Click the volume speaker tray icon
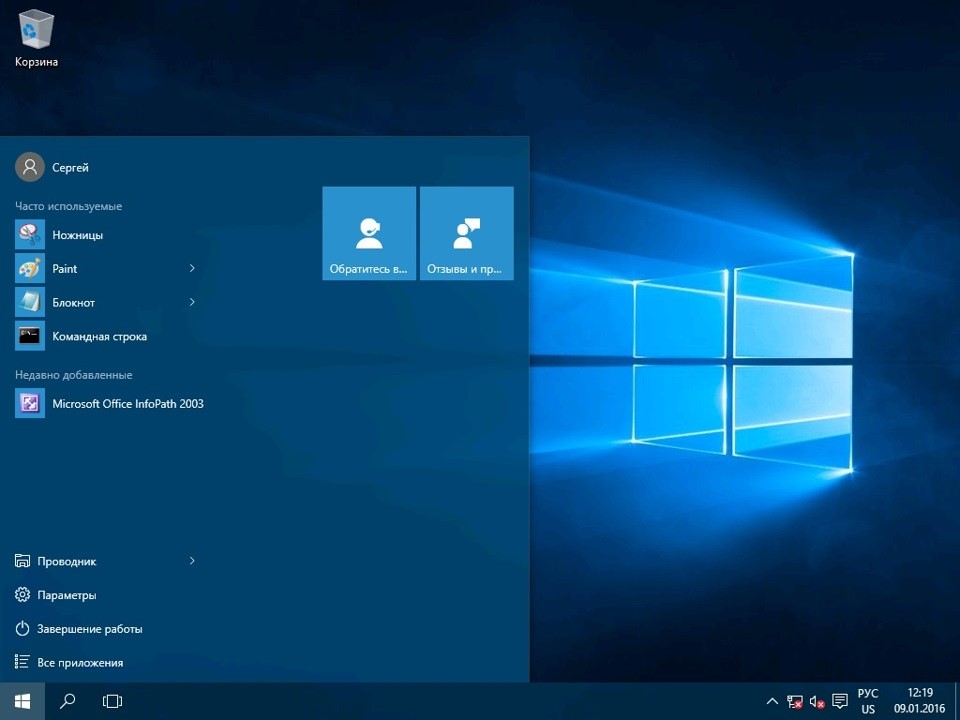 click(817, 701)
